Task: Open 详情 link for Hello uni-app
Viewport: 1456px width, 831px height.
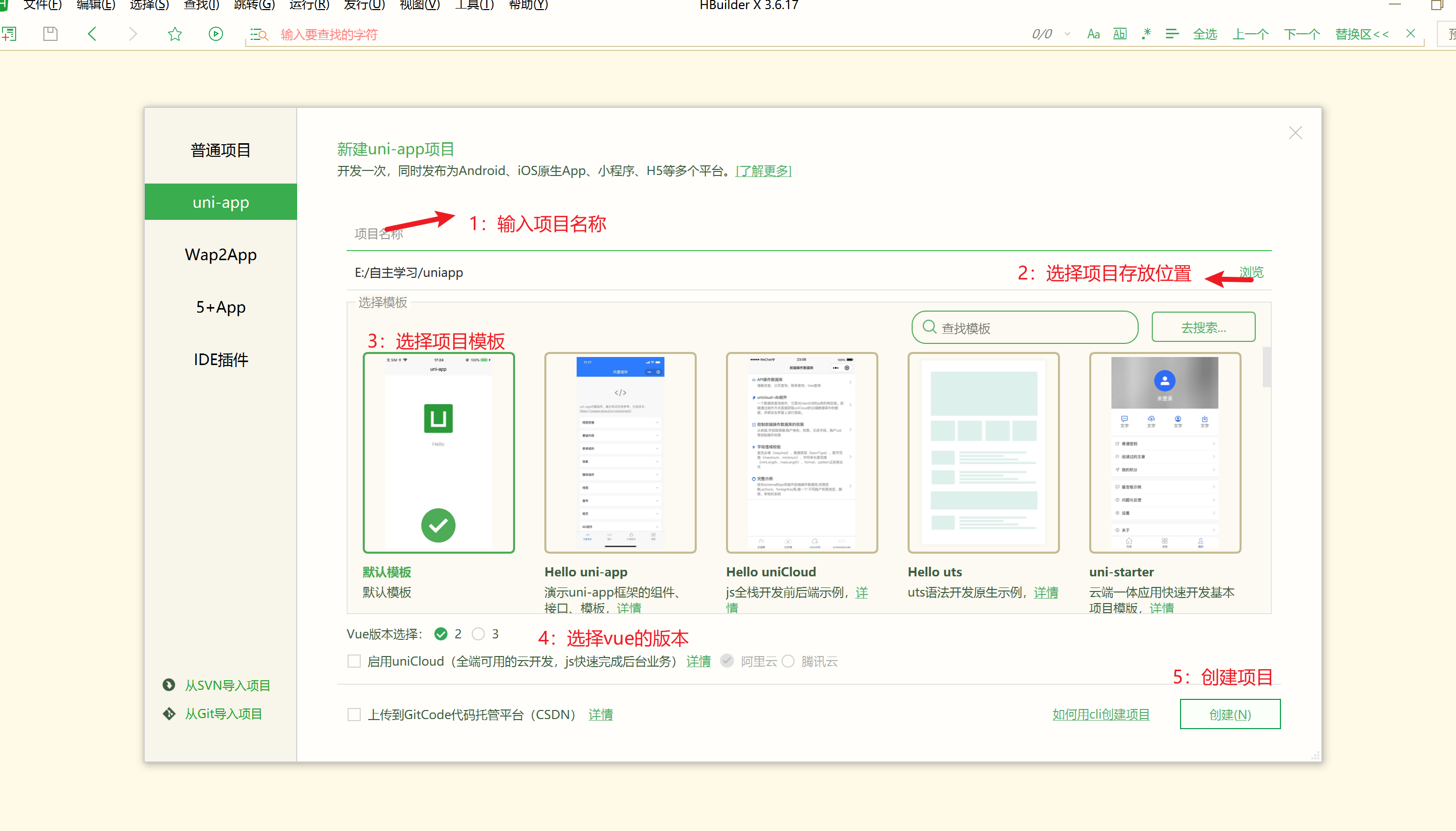Action: pyautogui.click(x=629, y=608)
